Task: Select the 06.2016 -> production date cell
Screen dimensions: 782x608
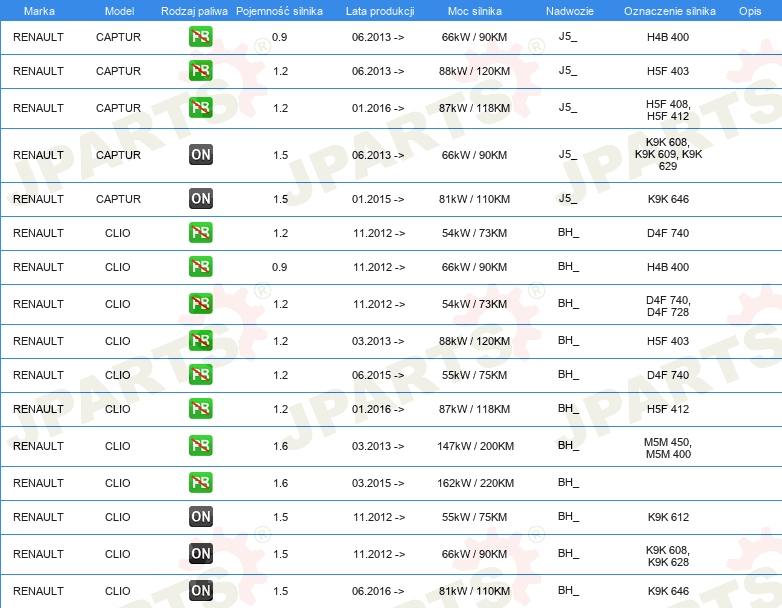Action: 378,591
